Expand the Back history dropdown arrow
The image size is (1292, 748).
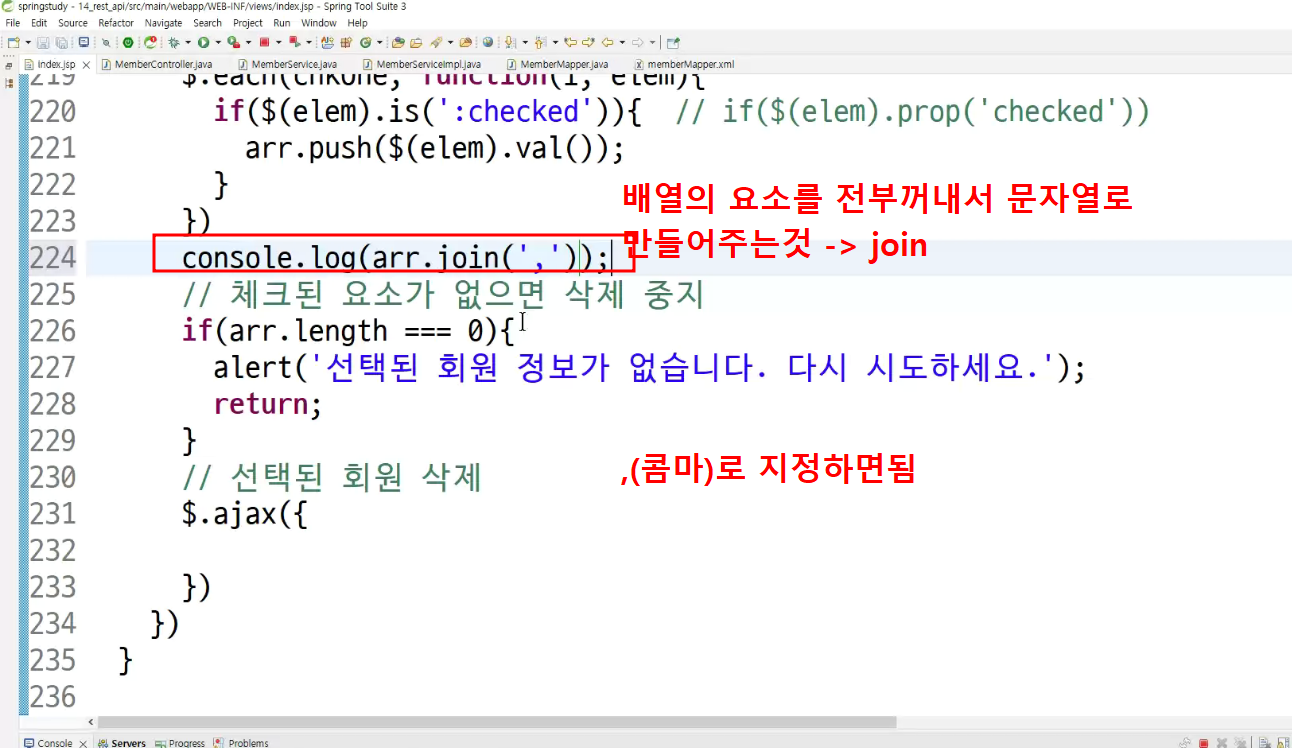tap(622, 42)
